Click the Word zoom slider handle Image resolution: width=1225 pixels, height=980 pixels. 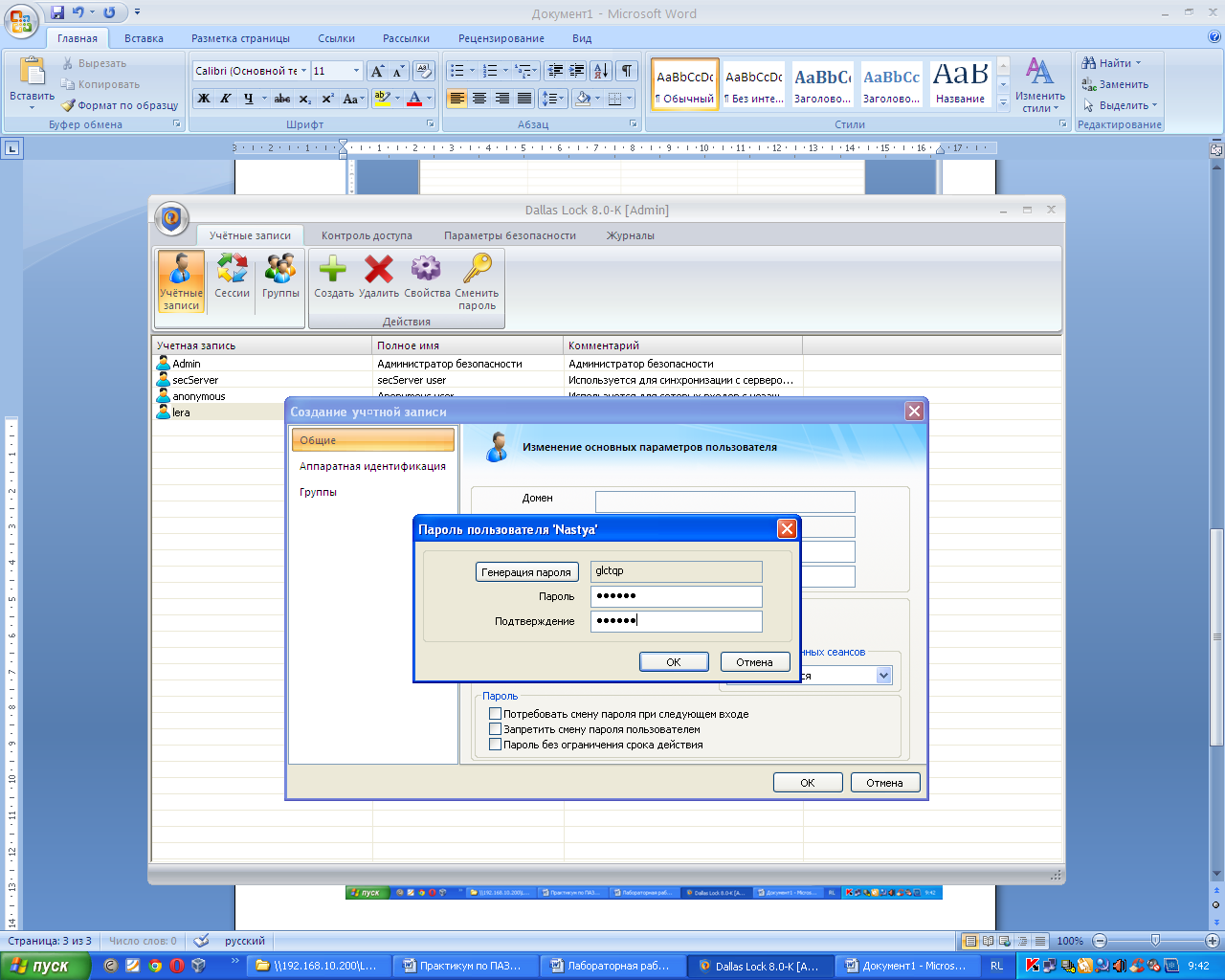1155,941
